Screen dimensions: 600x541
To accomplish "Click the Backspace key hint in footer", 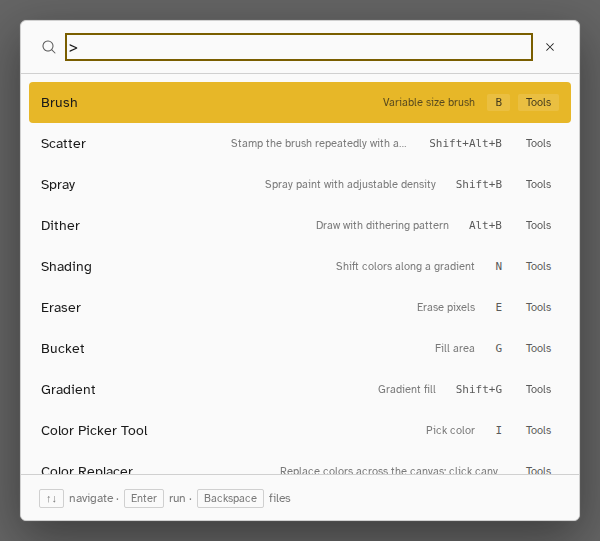I will [230, 498].
